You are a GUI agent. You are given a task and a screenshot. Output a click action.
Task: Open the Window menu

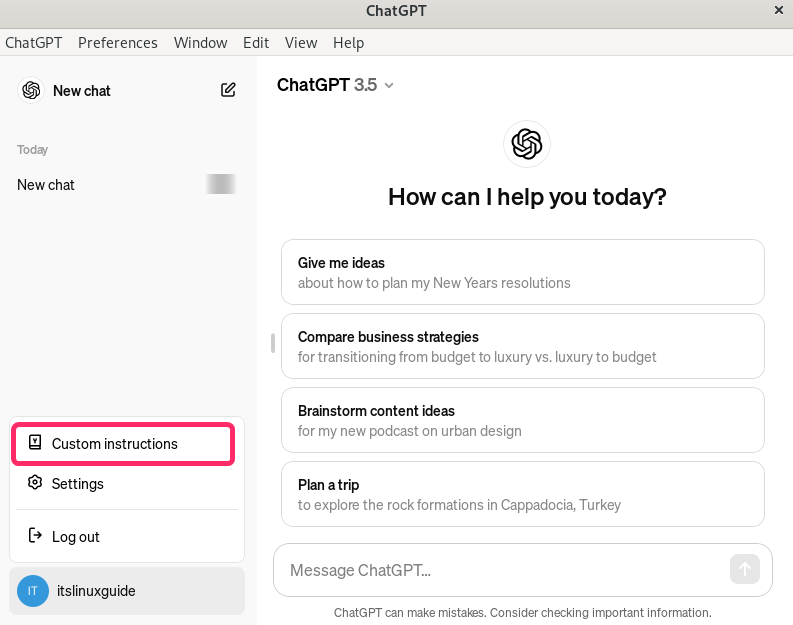pos(200,43)
